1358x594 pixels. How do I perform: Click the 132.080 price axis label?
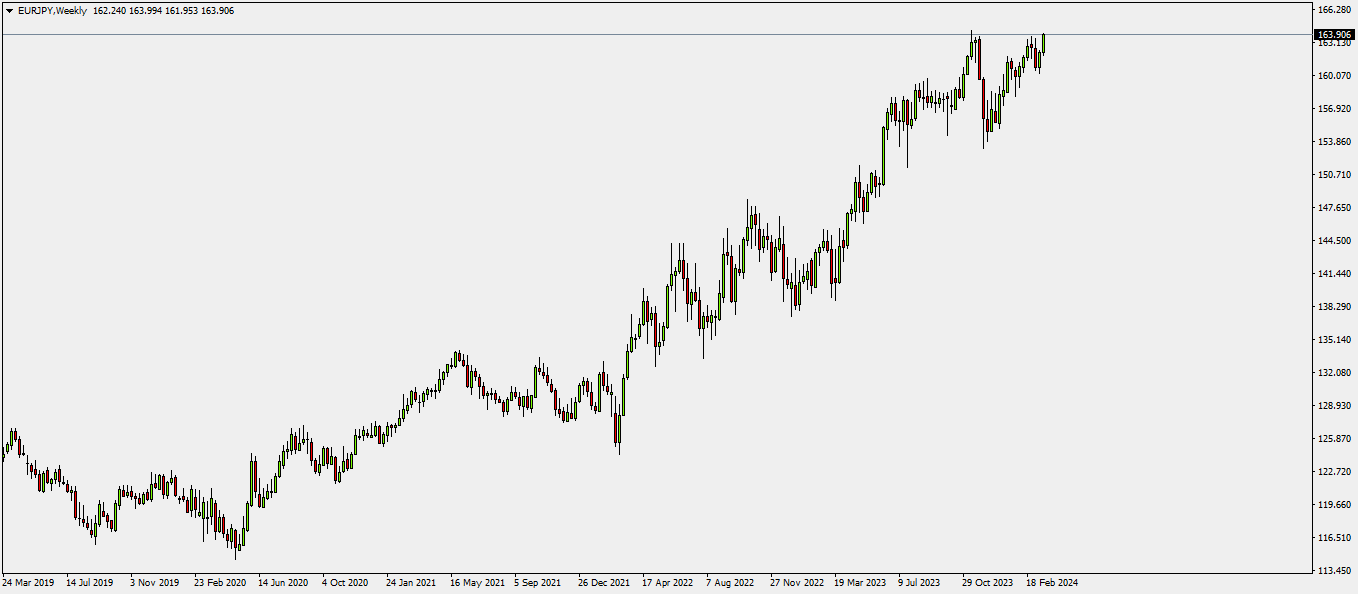tap(1335, 373)
